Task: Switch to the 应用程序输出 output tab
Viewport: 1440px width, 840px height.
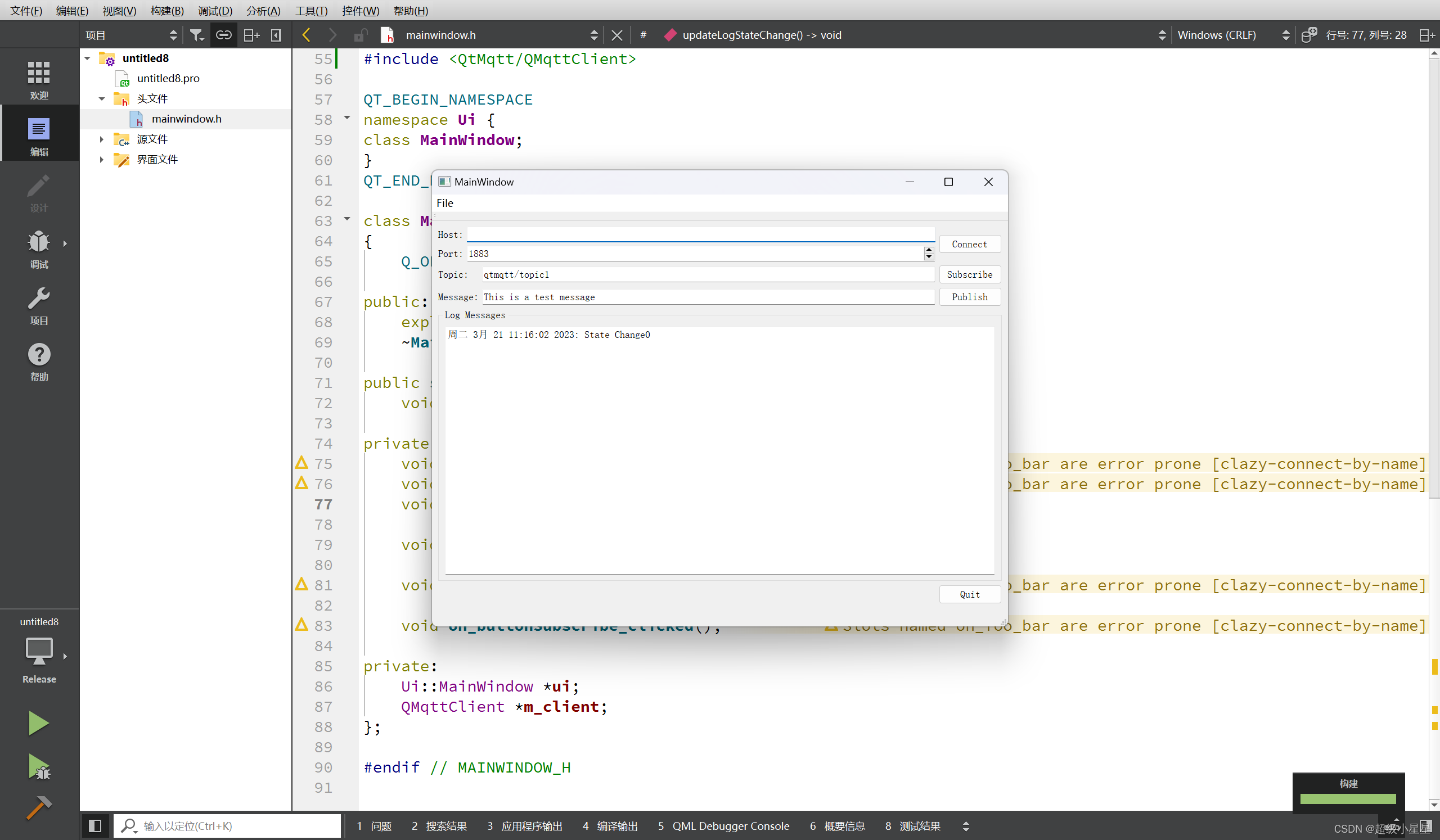Action: point(524,826)
